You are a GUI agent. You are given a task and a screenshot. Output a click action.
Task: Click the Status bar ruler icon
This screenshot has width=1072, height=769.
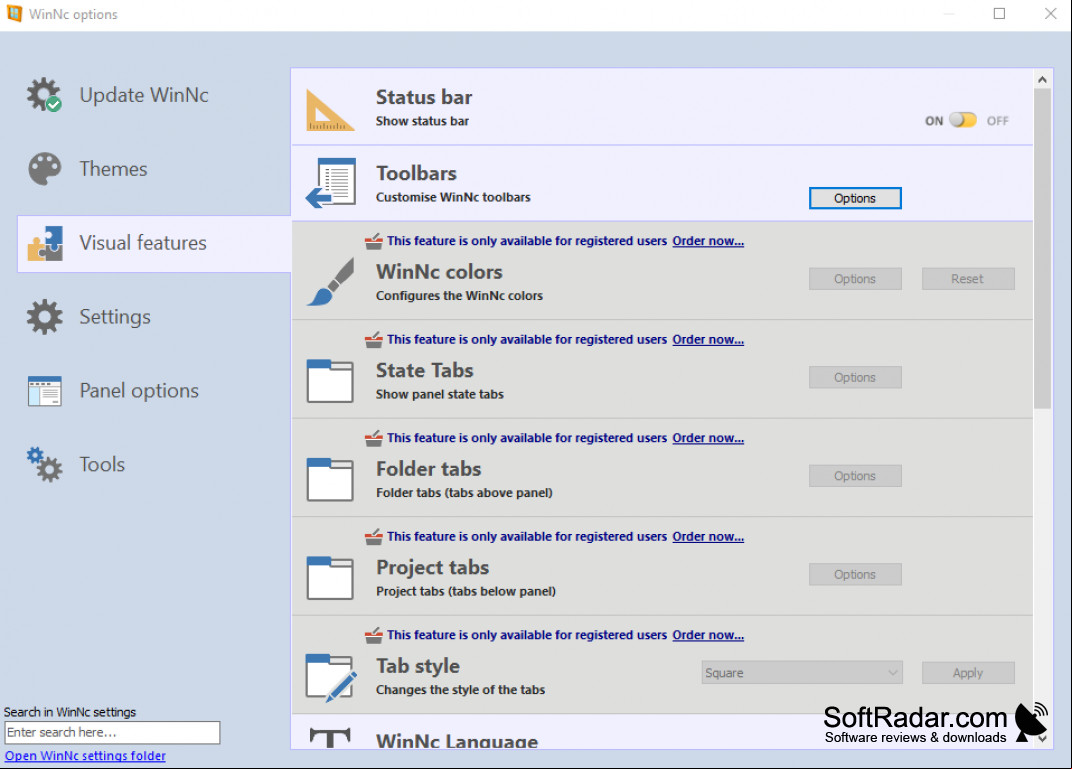(x=330, y=110)
